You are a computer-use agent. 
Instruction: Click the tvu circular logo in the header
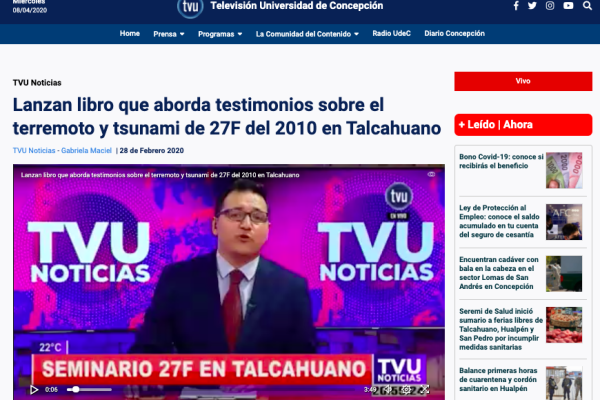point(190,7)
